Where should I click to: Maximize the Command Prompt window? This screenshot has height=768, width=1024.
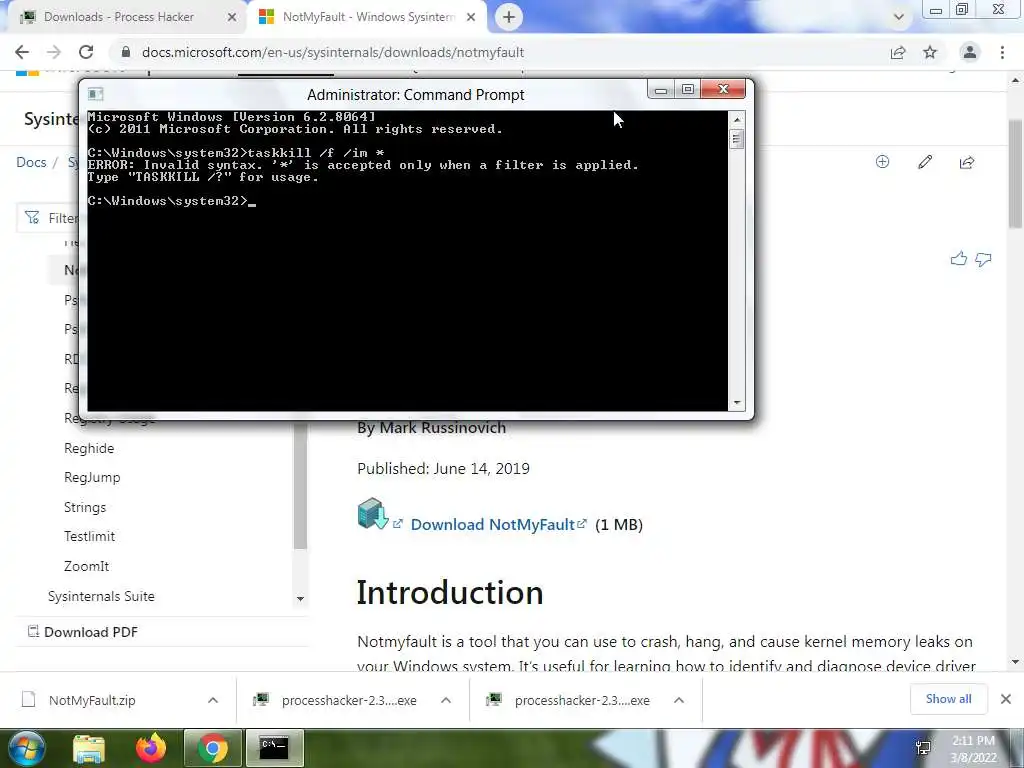(688, 89)
